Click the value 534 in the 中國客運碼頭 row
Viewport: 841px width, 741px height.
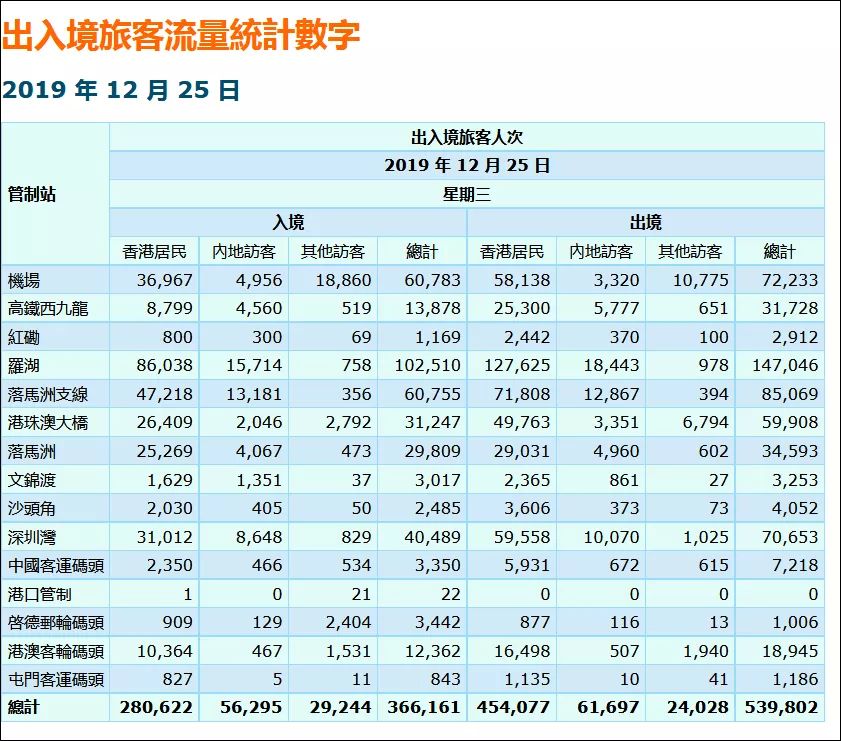(356, 566)
